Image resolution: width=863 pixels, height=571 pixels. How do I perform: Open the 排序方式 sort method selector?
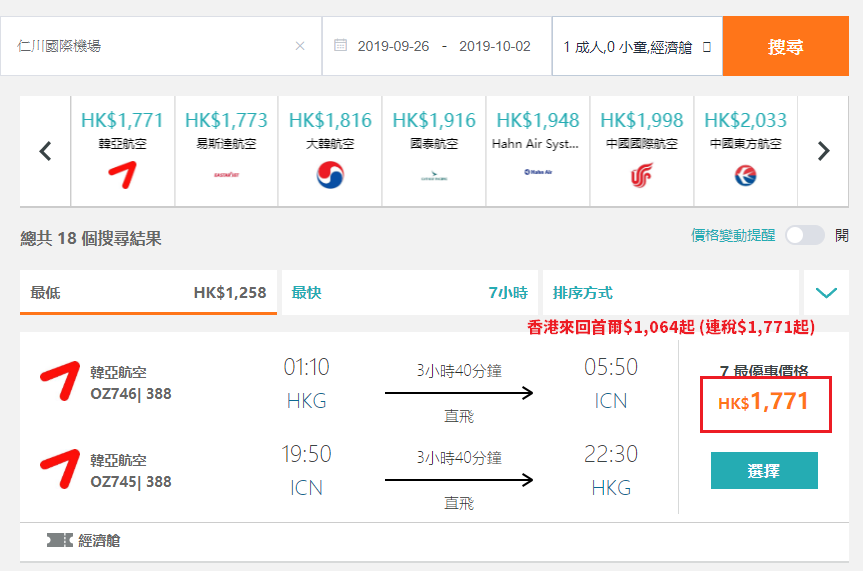tap(670, 292)
